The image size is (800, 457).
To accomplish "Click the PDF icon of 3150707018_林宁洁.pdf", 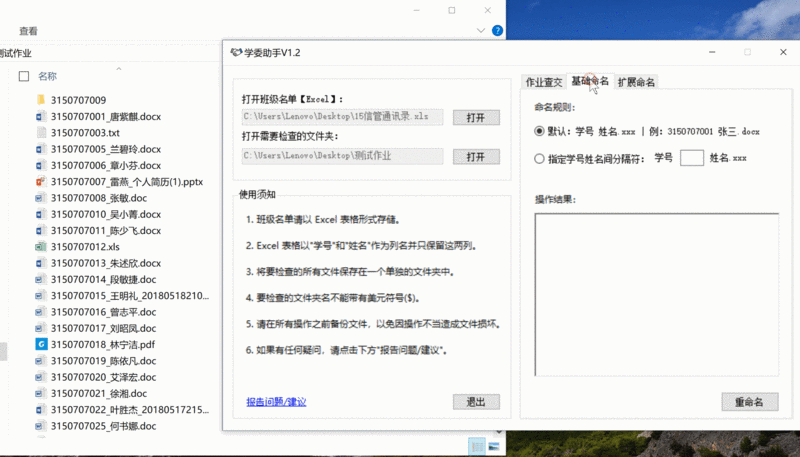I will click(41, 343).
